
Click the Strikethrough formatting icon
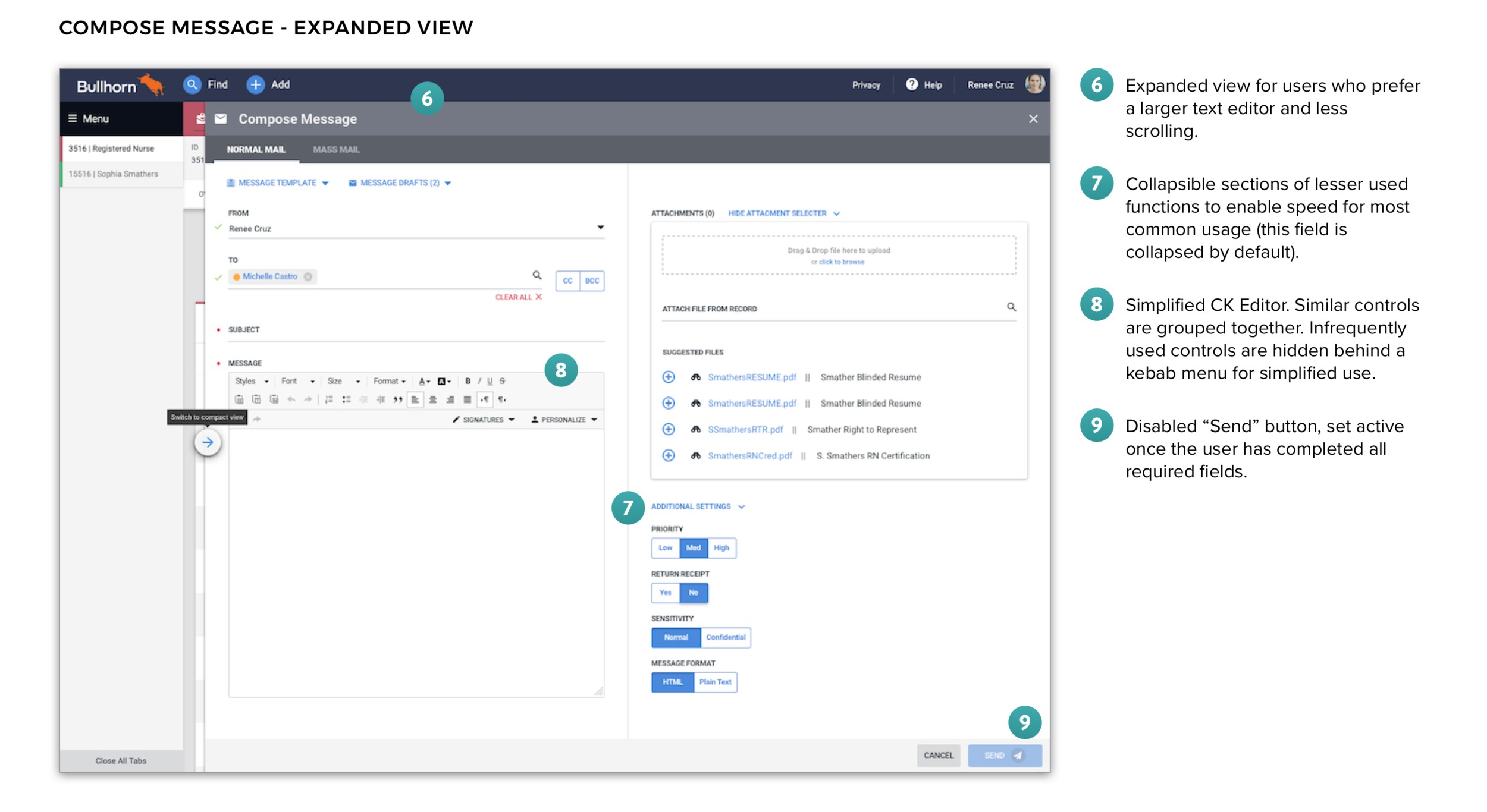tap(503, 381)
